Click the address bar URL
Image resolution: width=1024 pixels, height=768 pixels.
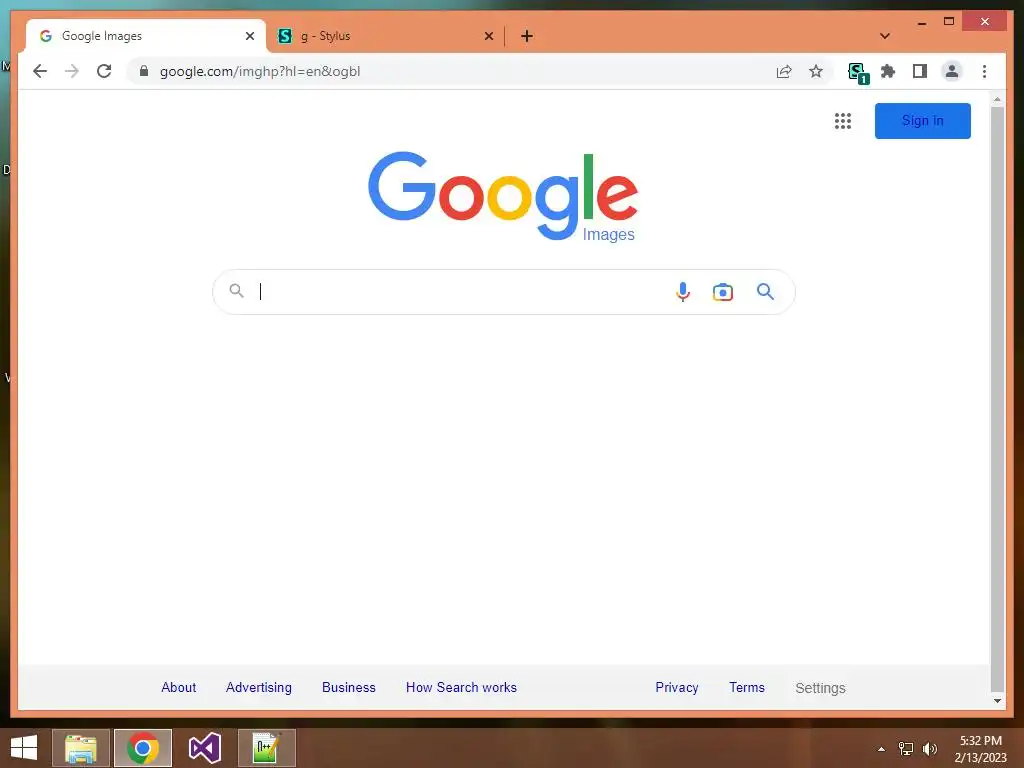pos(260,71)
